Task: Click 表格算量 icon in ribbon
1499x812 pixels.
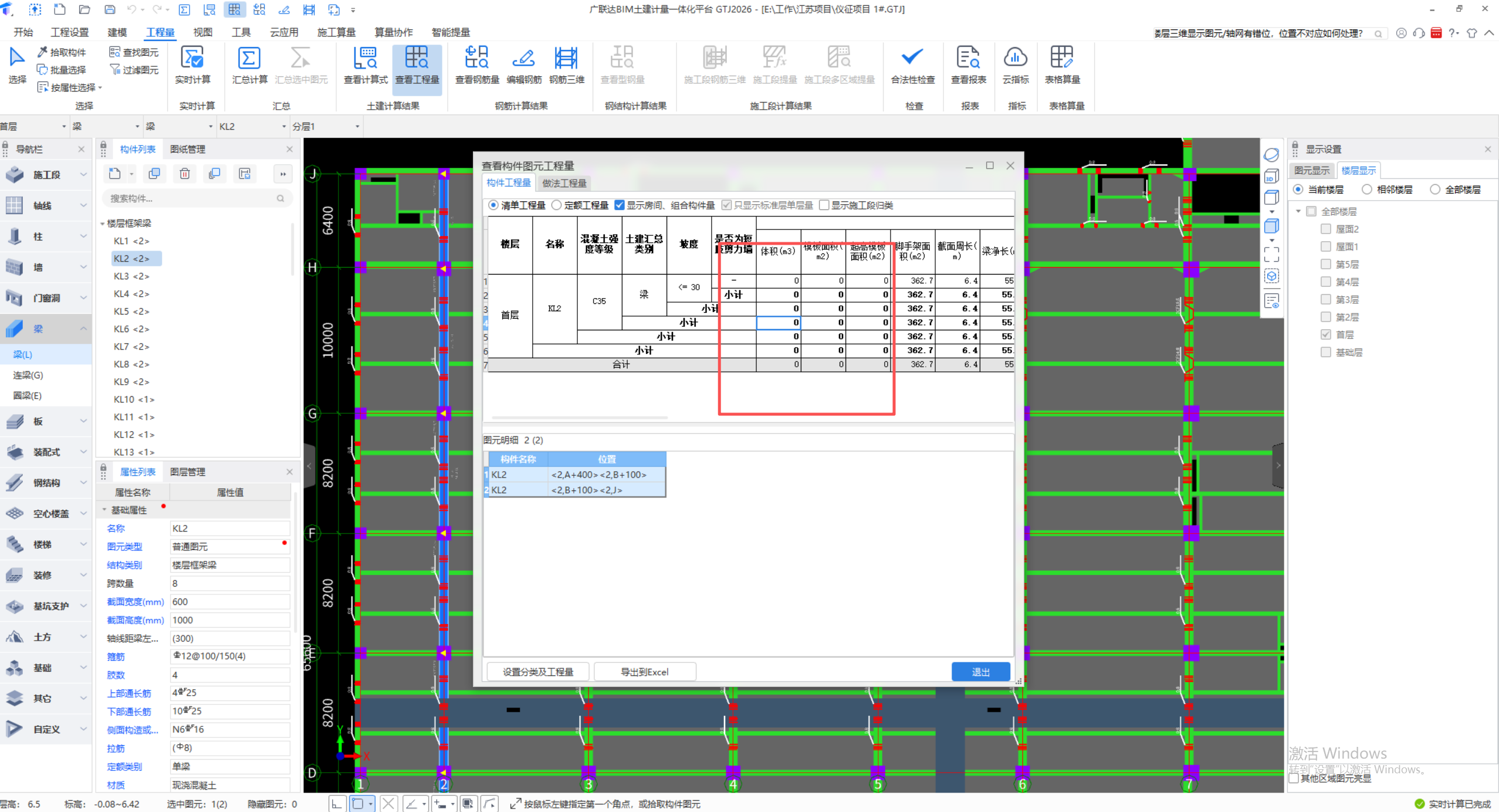Action: [x=1061, y=59]
